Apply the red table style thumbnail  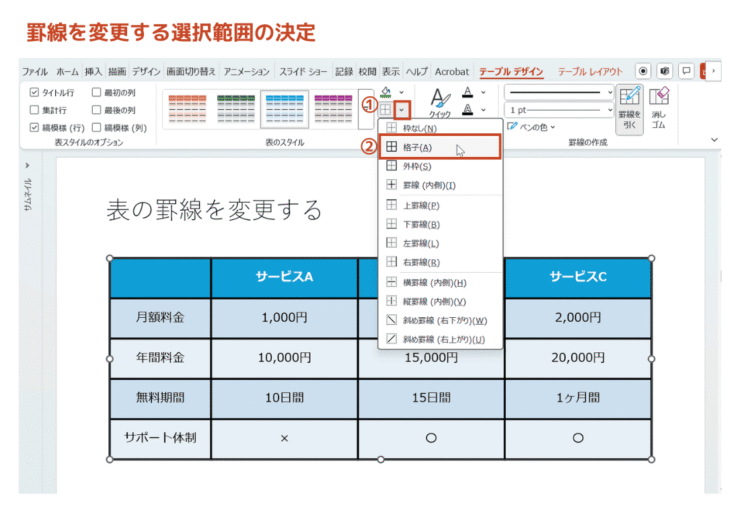pyautogui.click(x=187, y=109)
